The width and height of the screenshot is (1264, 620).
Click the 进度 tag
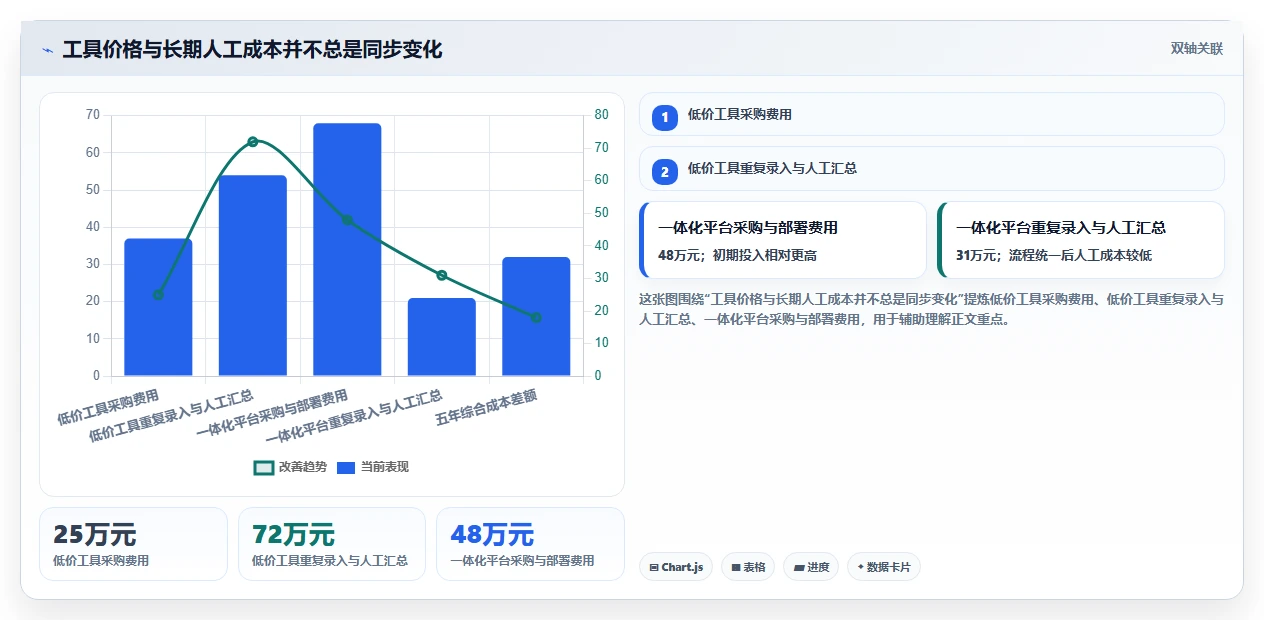click(x=811, y=567)
